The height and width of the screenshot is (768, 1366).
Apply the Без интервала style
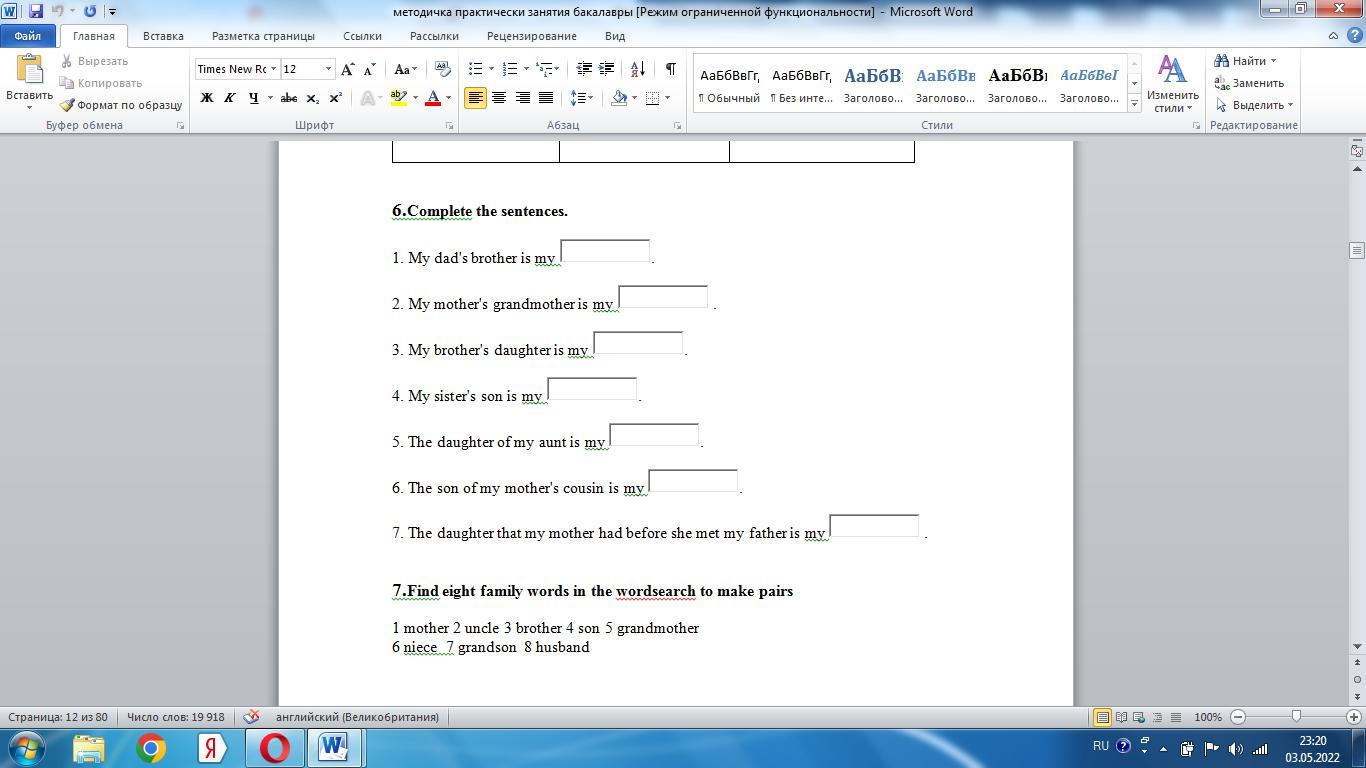[x=801, y=84]
